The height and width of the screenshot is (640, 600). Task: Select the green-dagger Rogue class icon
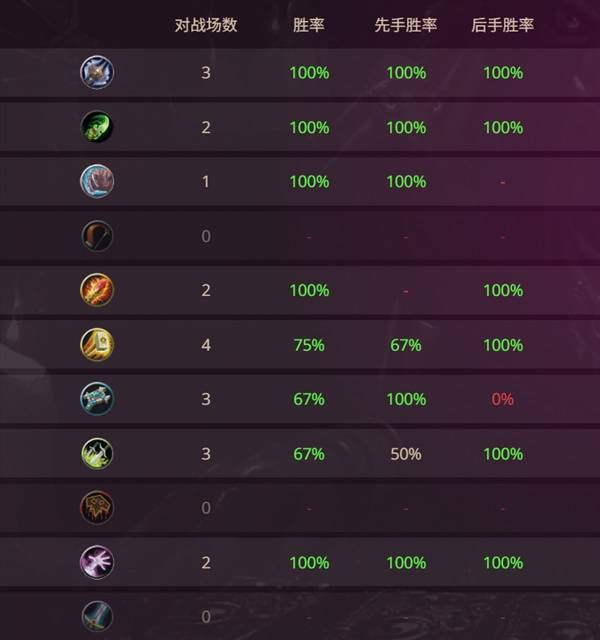97,454
